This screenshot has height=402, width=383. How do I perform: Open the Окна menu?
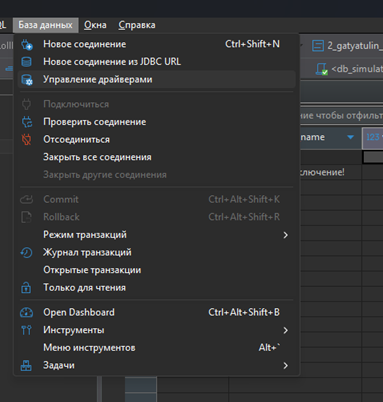pyautogui.click(x=95, y=25)
